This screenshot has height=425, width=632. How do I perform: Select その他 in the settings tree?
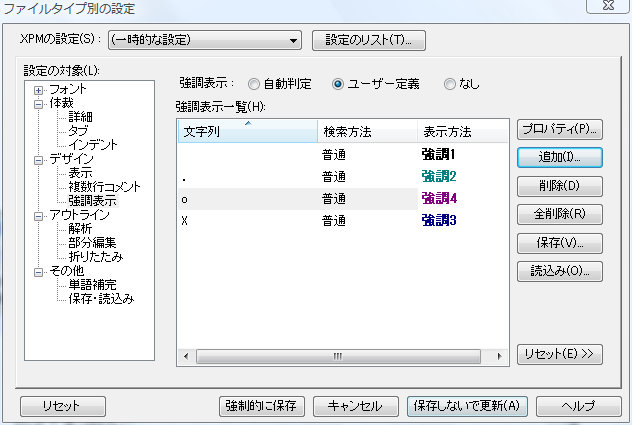coord(67,271)
